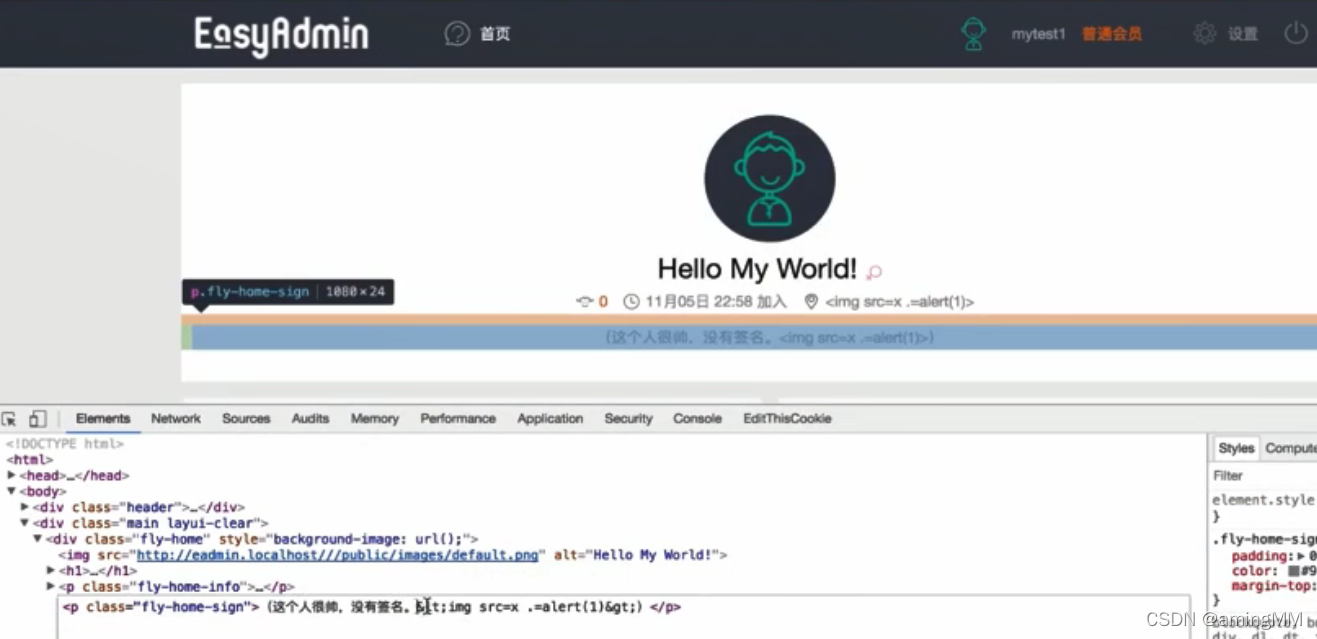Screen dimensions: 1317x639
Task: Click the home question-circle icon
Action: (457, 34)
